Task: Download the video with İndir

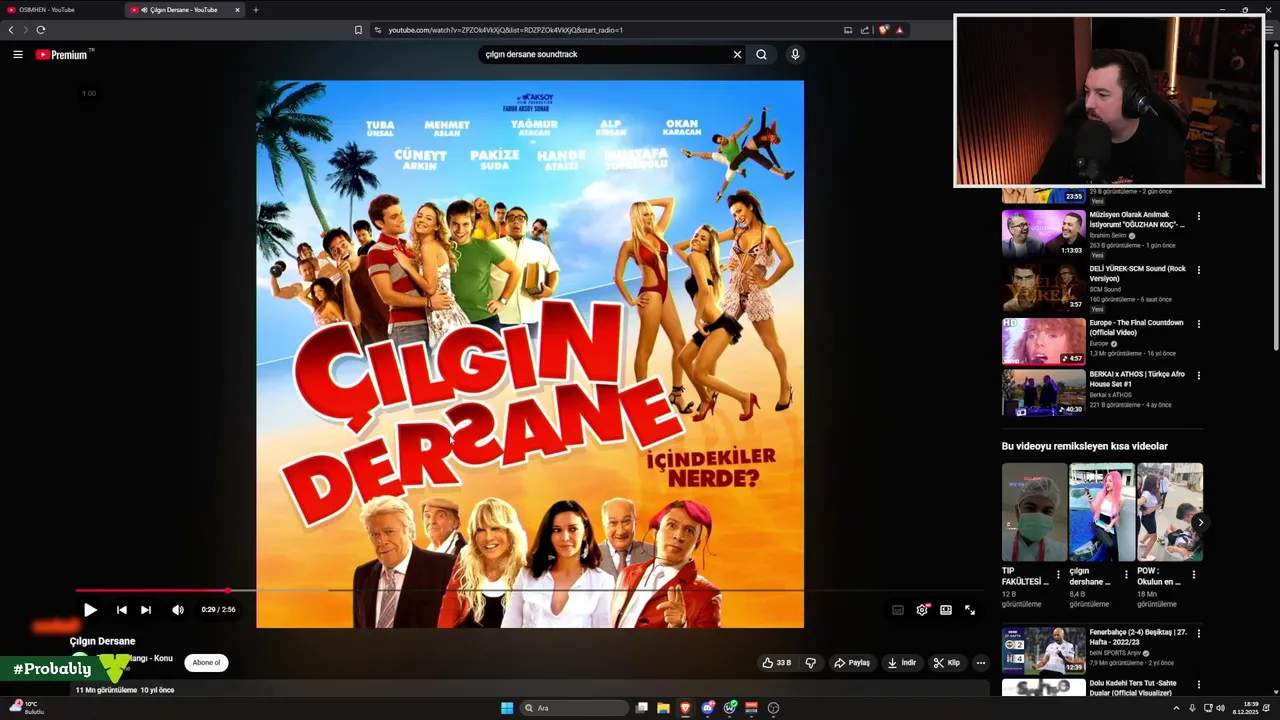Action: click(x=902, y=662)
